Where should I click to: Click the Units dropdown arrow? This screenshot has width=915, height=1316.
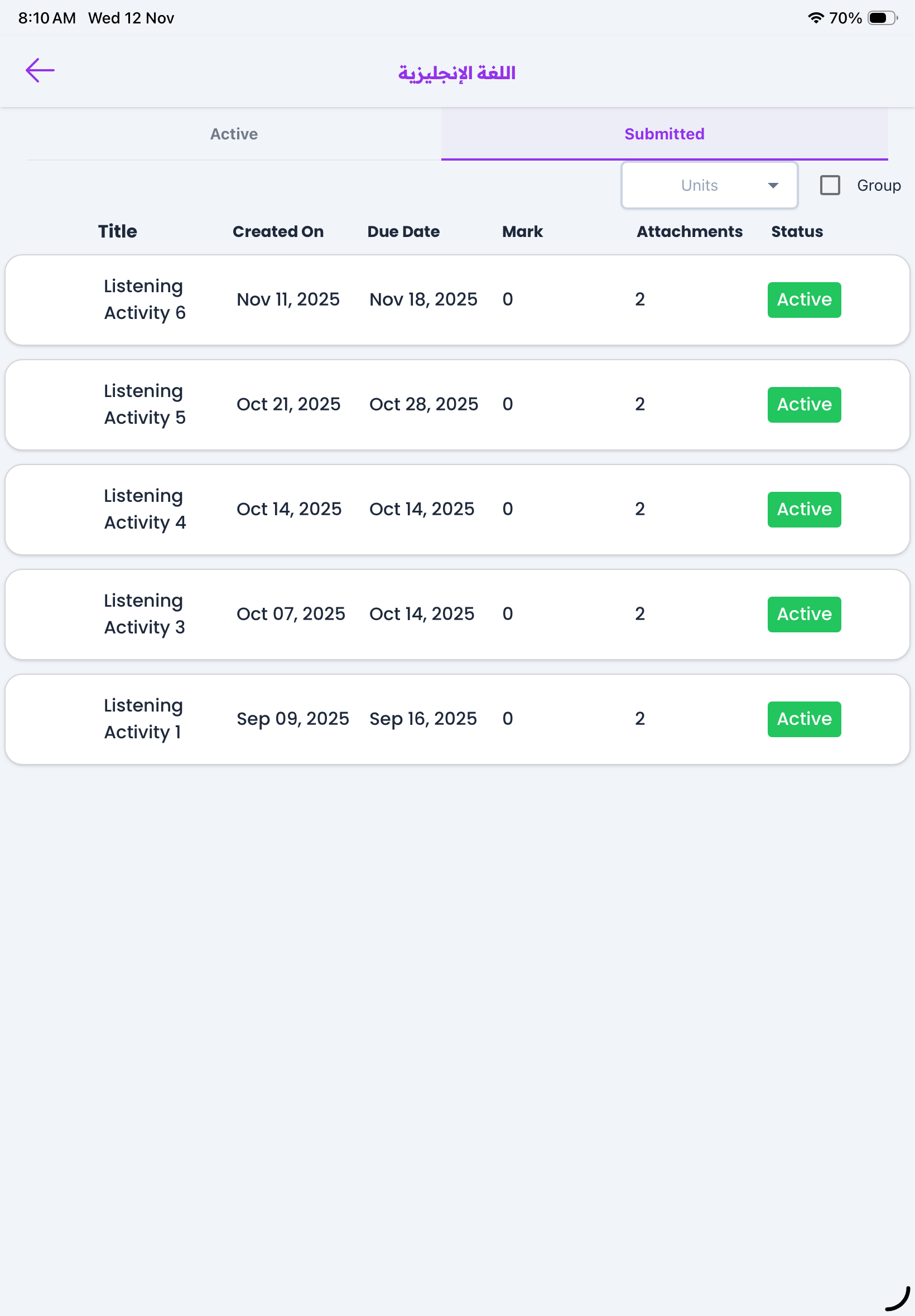tap(773, 185)
